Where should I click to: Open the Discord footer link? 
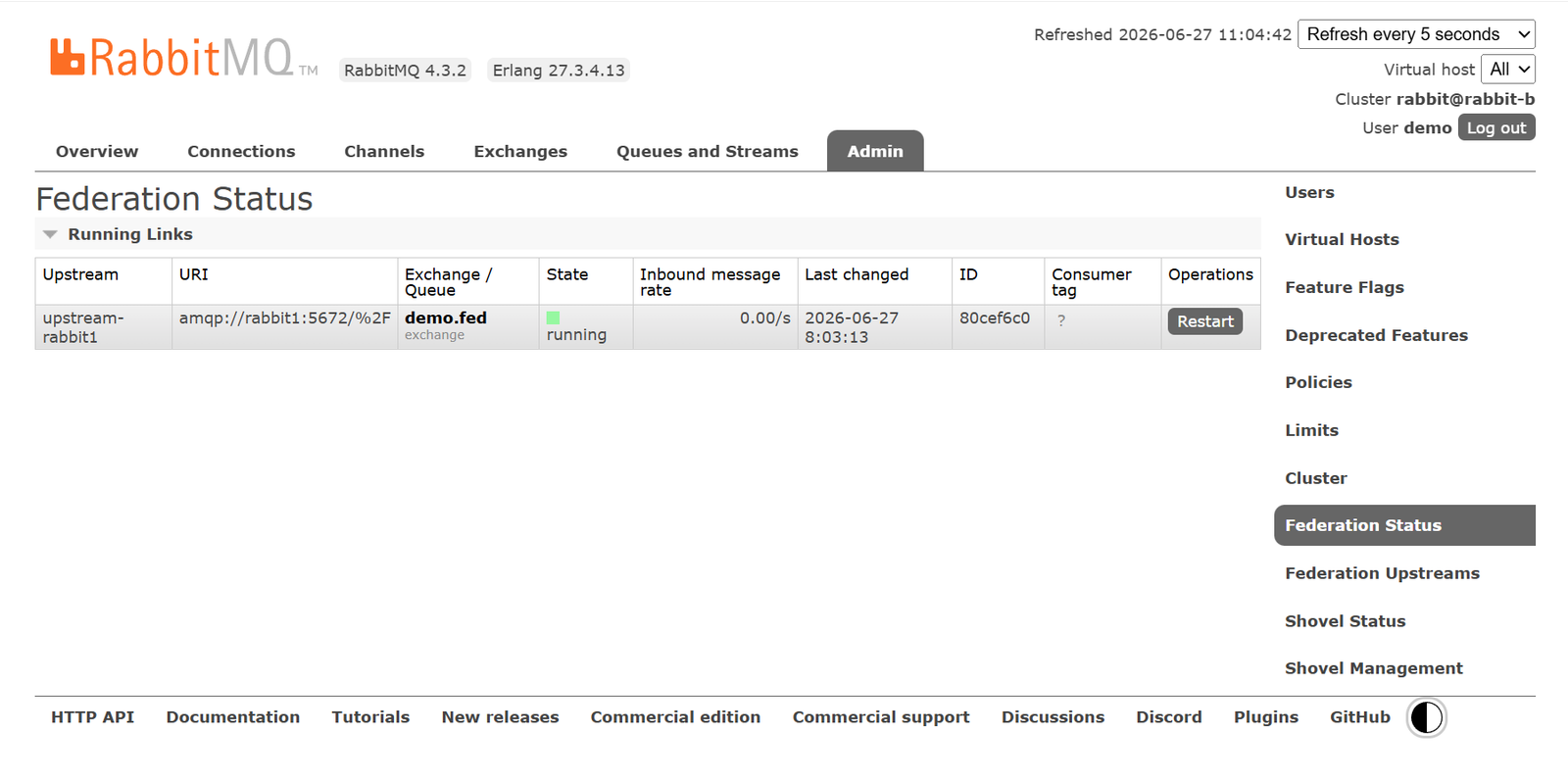tap(1168, 717)
